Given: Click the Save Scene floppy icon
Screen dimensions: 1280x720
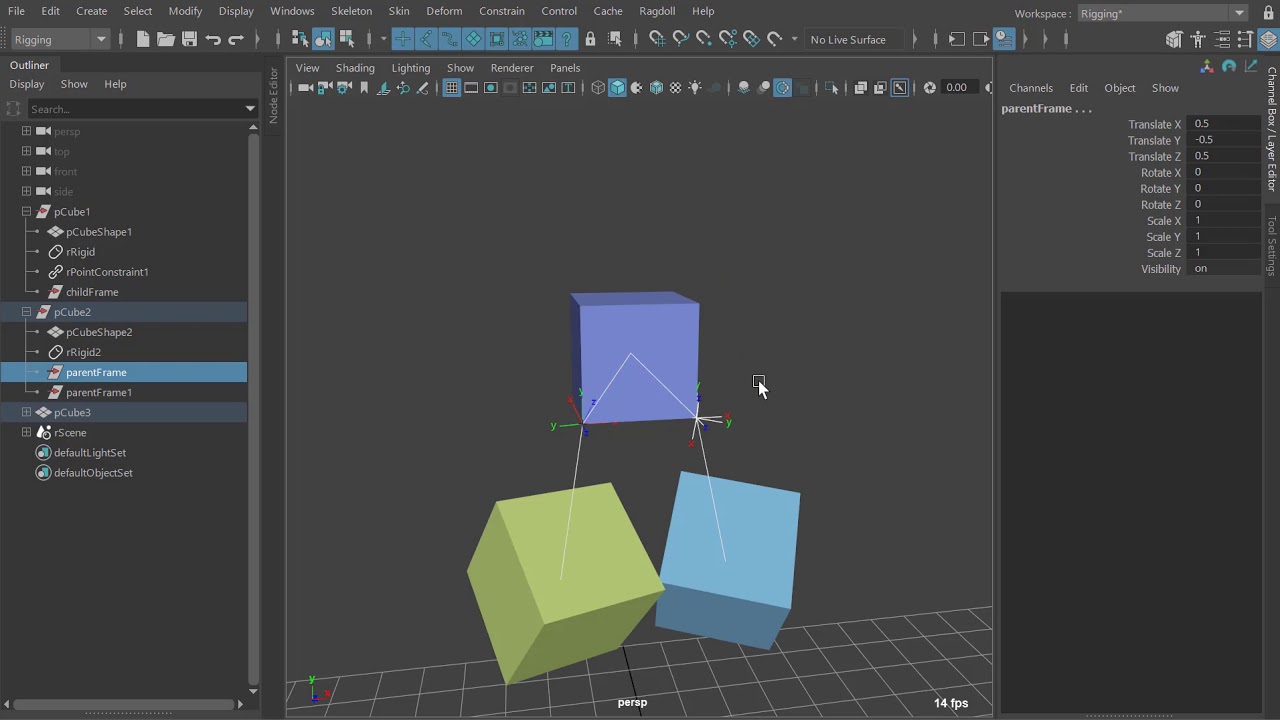Looking at the screenshot, I should point(189,39).
